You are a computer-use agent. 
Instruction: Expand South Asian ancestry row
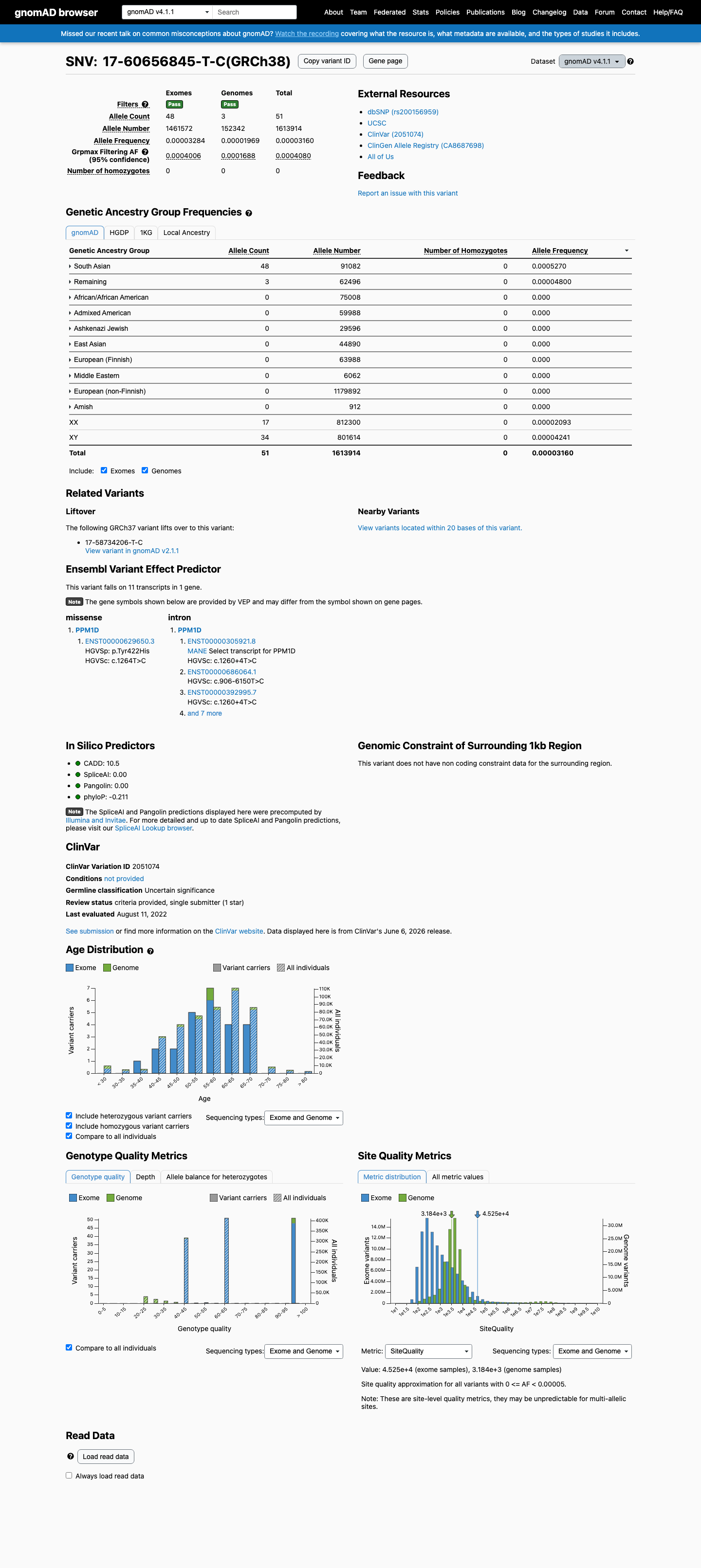pyautogui.click(x=90, y=267)
